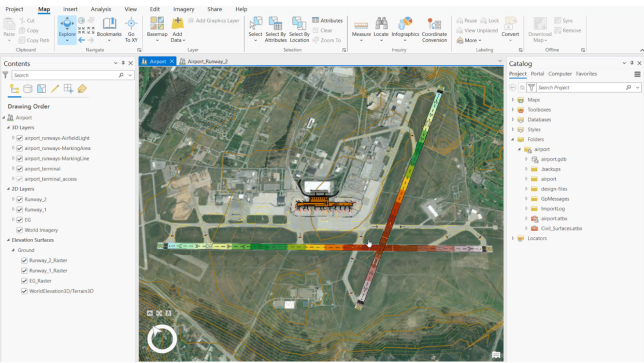Show List By Drawing Order view

[x=14, y=89]
